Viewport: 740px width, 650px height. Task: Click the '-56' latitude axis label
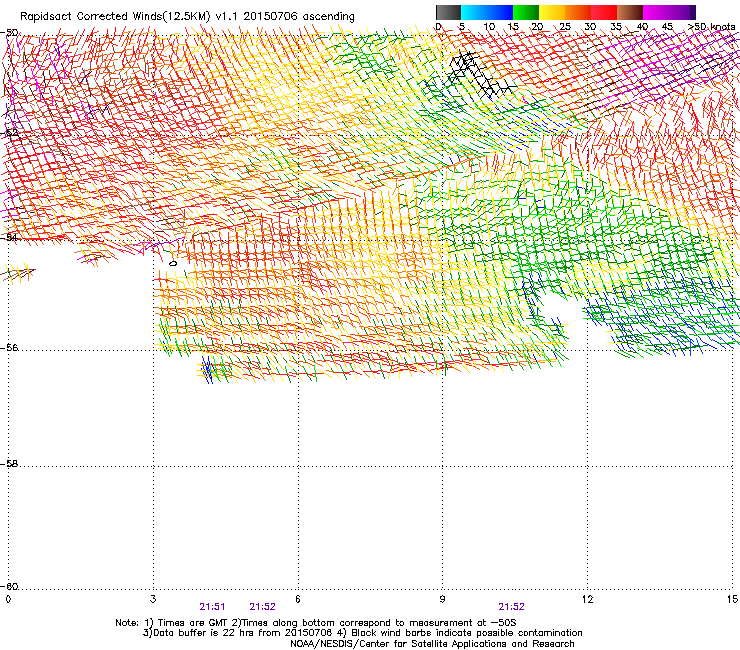click(10, 347)
